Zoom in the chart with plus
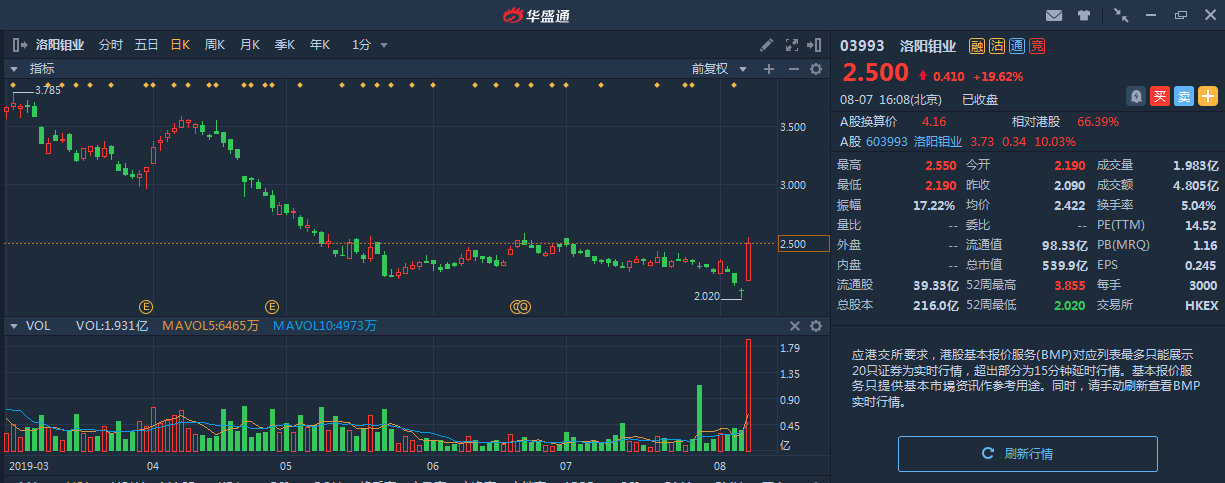Screen dimensions: 1225x483 click(769, 69)
